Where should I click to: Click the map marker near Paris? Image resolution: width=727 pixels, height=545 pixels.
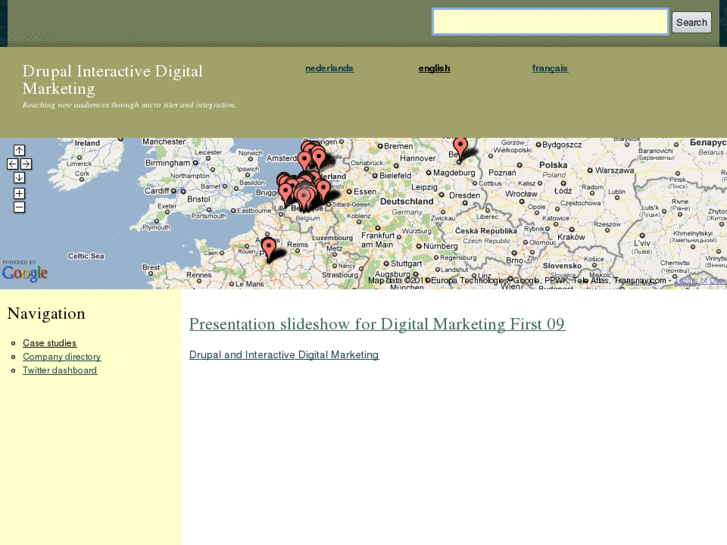pos(268,250)
